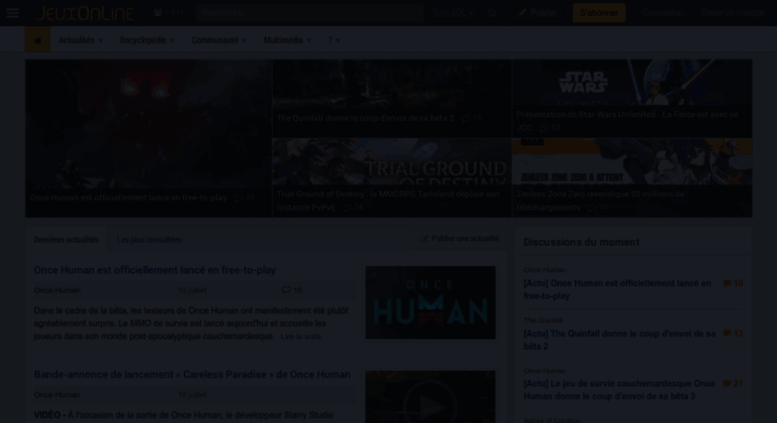This screenshot has width=777, height=423.
Task: Click comment icon on Trial Ground tile
Action: pos(347,208)
